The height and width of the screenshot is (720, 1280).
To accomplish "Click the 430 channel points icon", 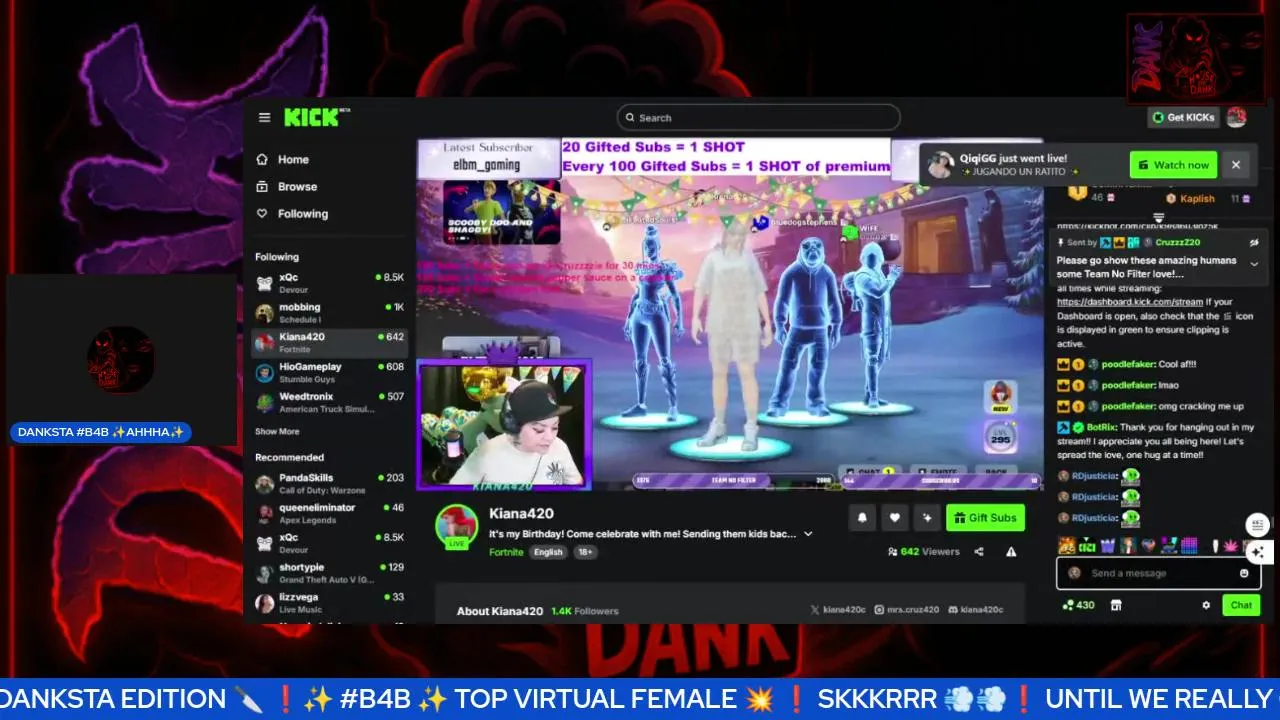I will [1078, 605].
